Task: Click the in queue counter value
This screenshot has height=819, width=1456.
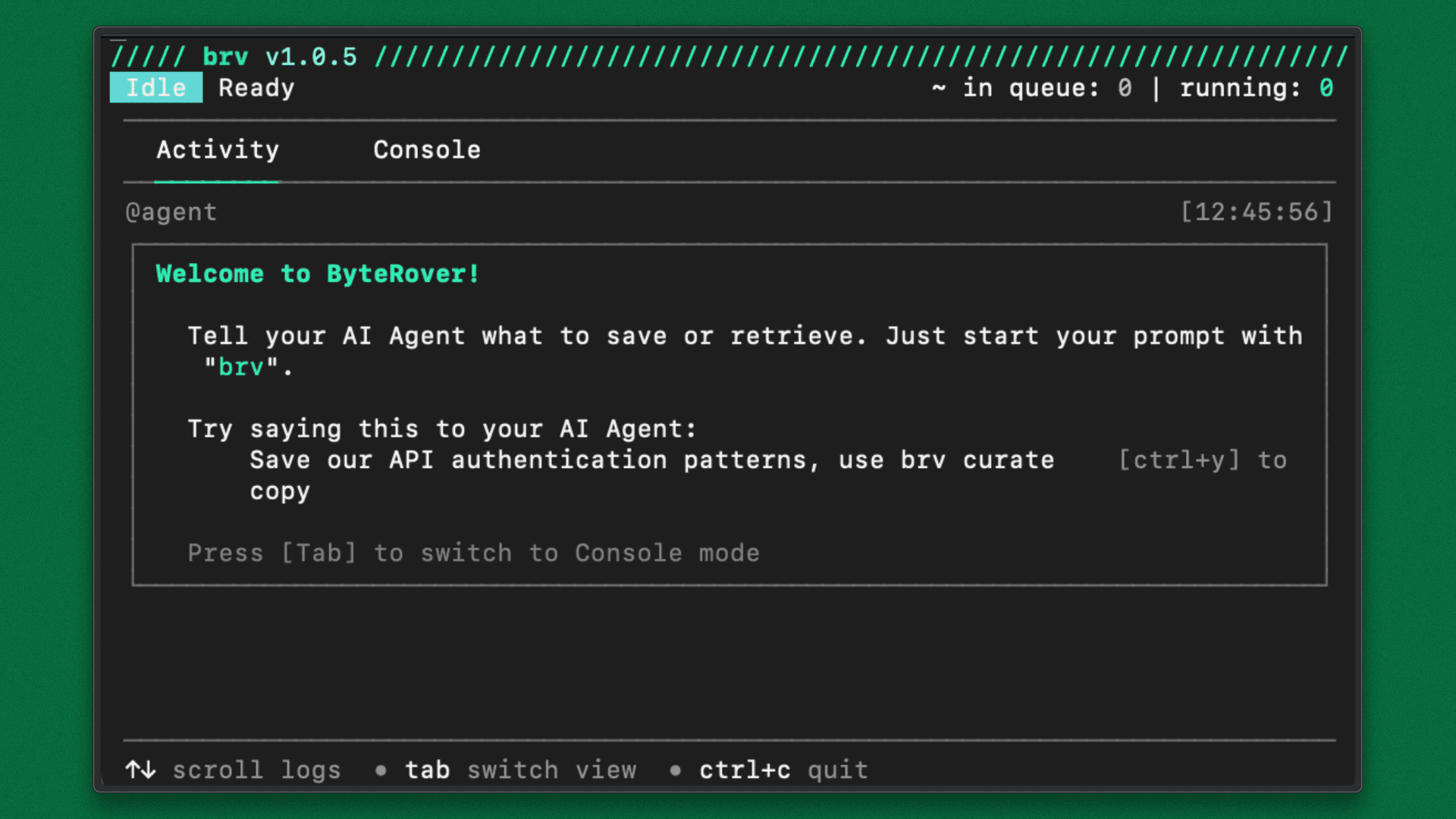Action: click(1125, 88)
